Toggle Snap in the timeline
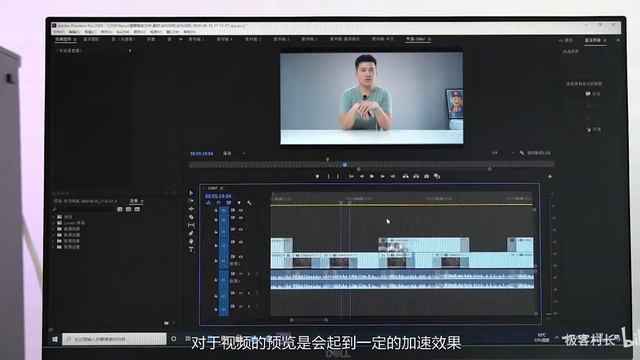 click(218, 203)
